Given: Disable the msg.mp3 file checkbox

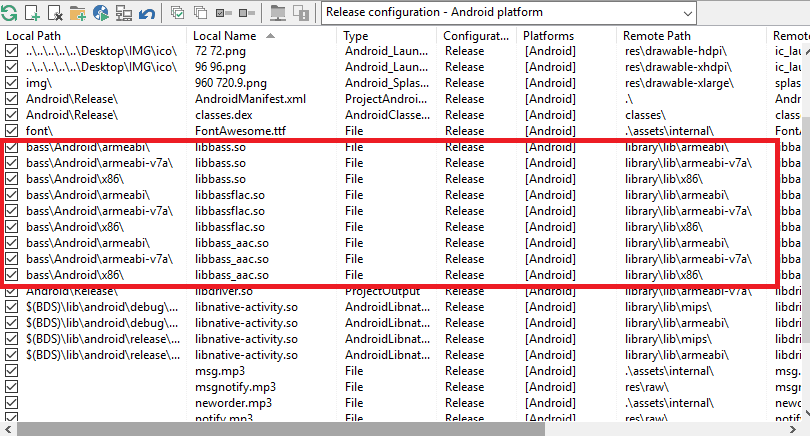Looking at the screenshot, I should point(11,371).
